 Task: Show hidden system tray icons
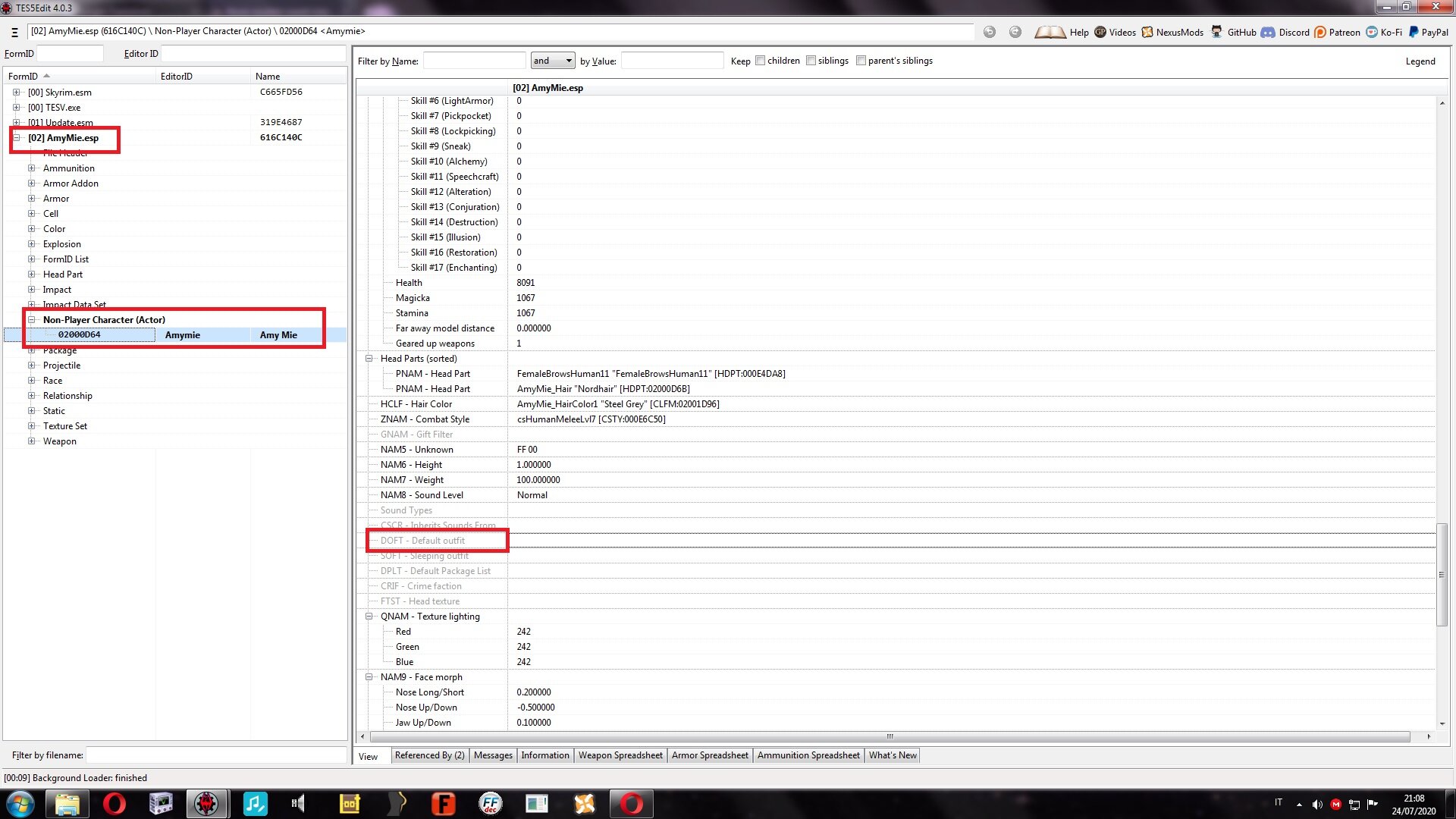[1299, 805]
